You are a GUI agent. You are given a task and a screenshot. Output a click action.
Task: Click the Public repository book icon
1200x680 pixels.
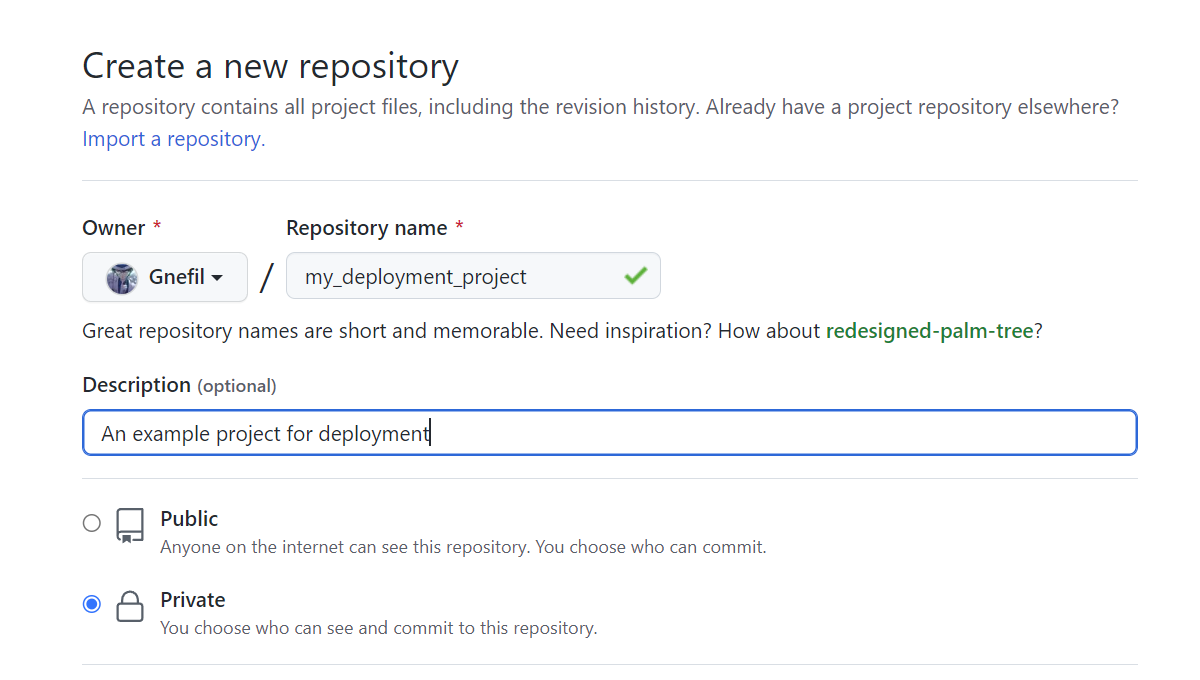point(130,525)
